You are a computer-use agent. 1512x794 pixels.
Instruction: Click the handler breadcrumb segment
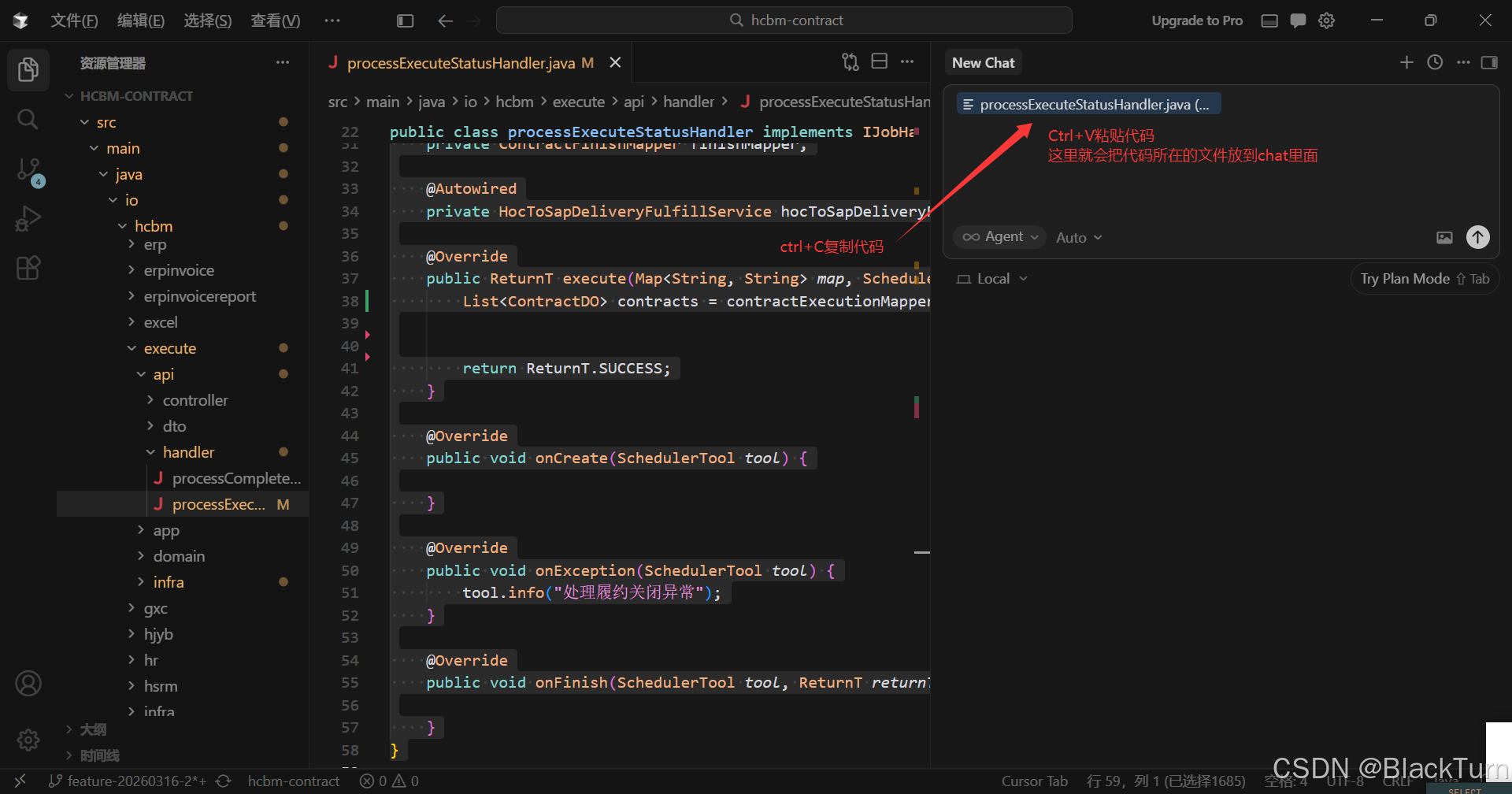[688, 102]
